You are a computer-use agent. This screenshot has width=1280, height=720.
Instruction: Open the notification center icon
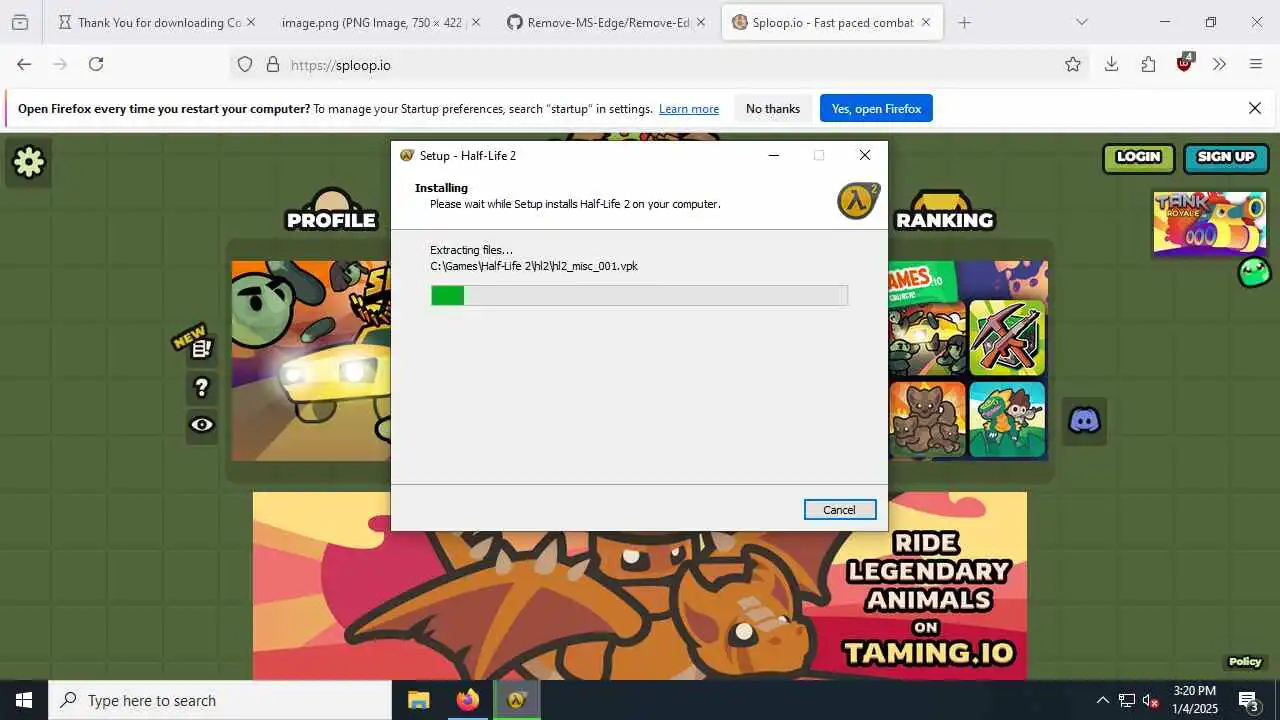tap(1249, 700)
